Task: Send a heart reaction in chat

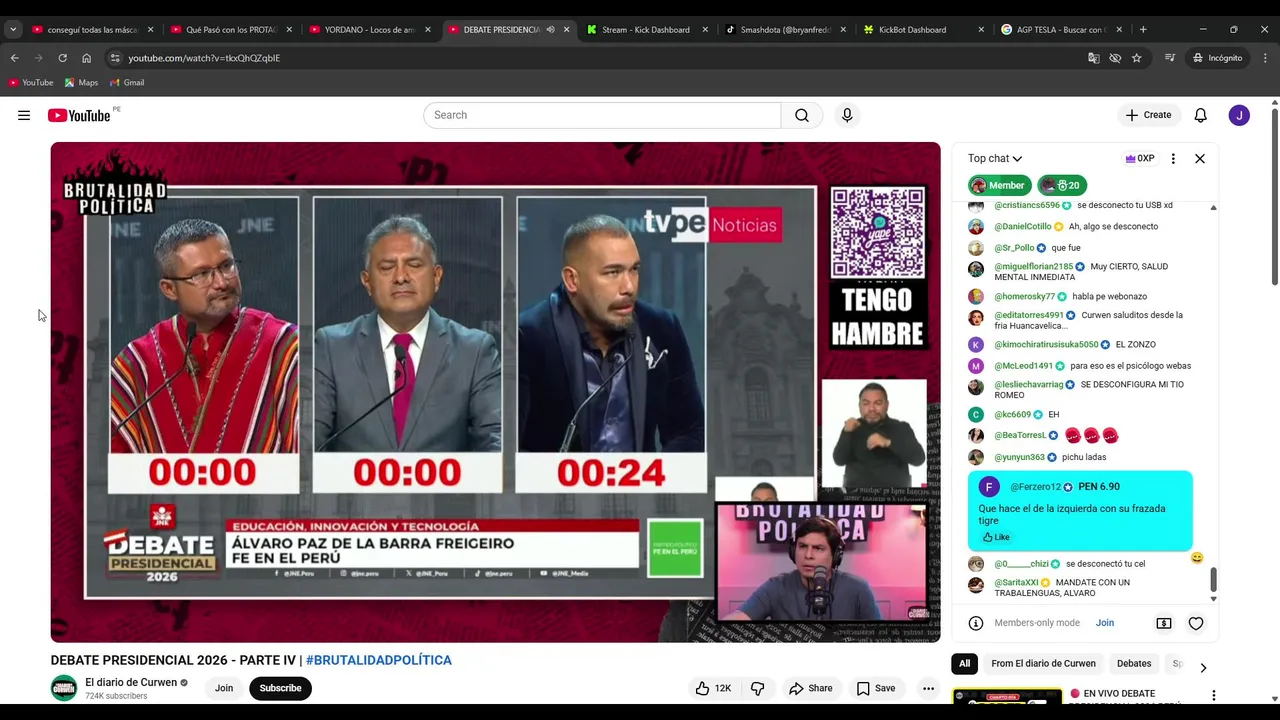Action: click(x=1196, y=623)
